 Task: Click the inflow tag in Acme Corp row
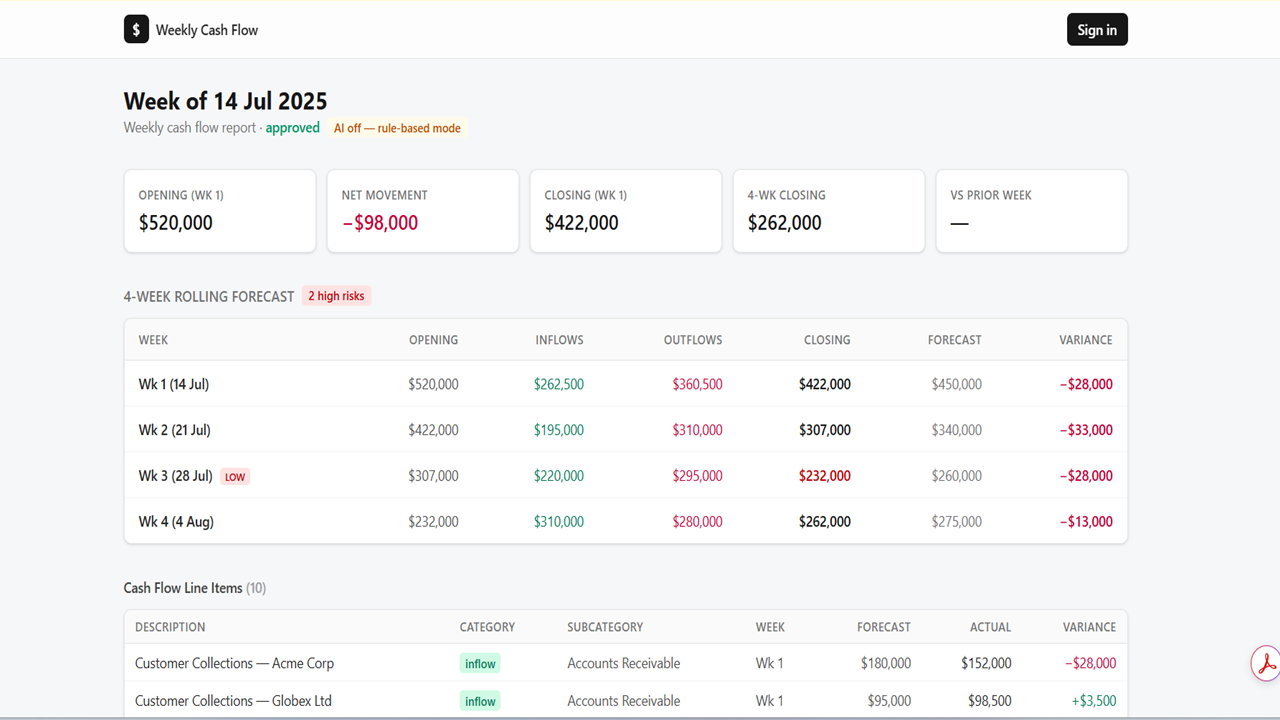[x=480, y=663]
